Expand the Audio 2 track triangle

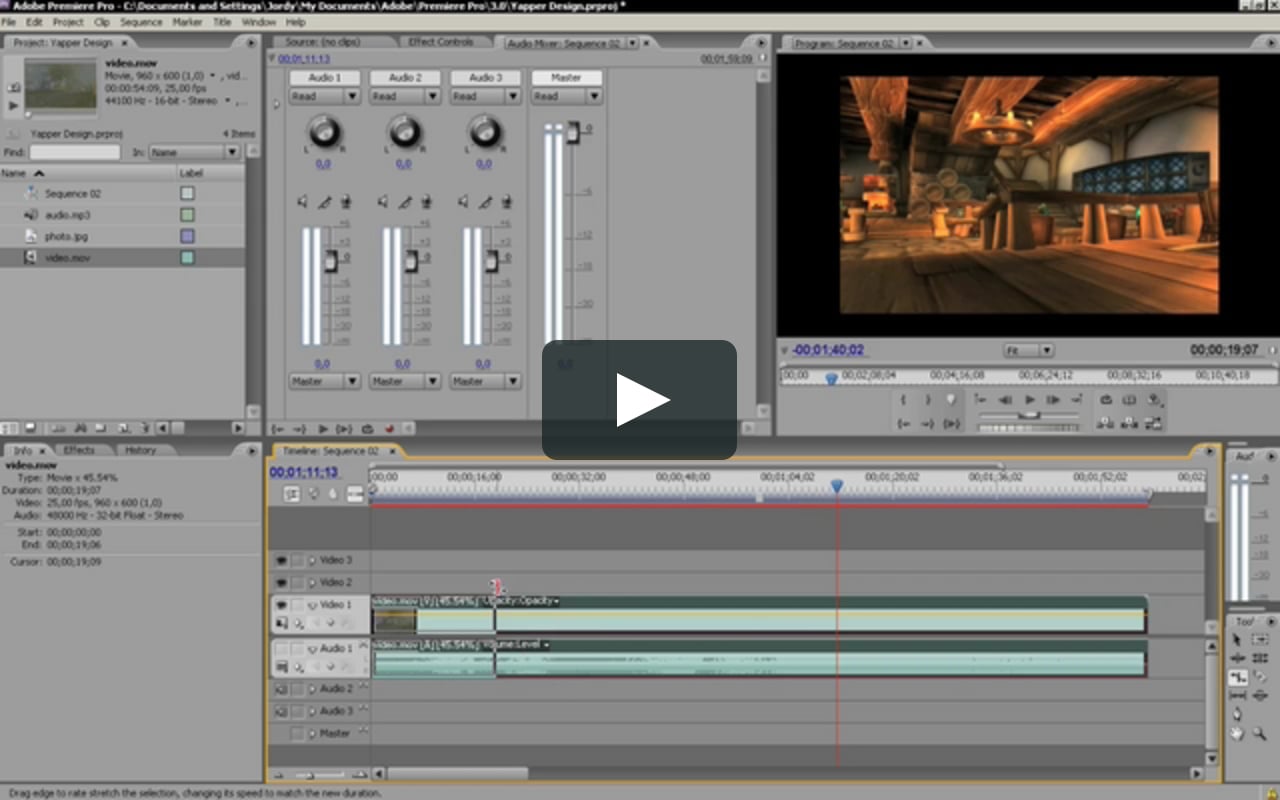click(x=311, y=689)
